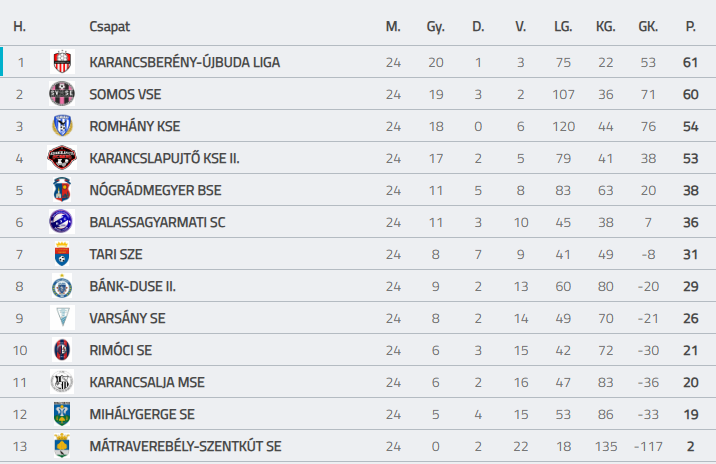
Task: Open the Romhány KSE crest icon
Action: coord(62,126)
